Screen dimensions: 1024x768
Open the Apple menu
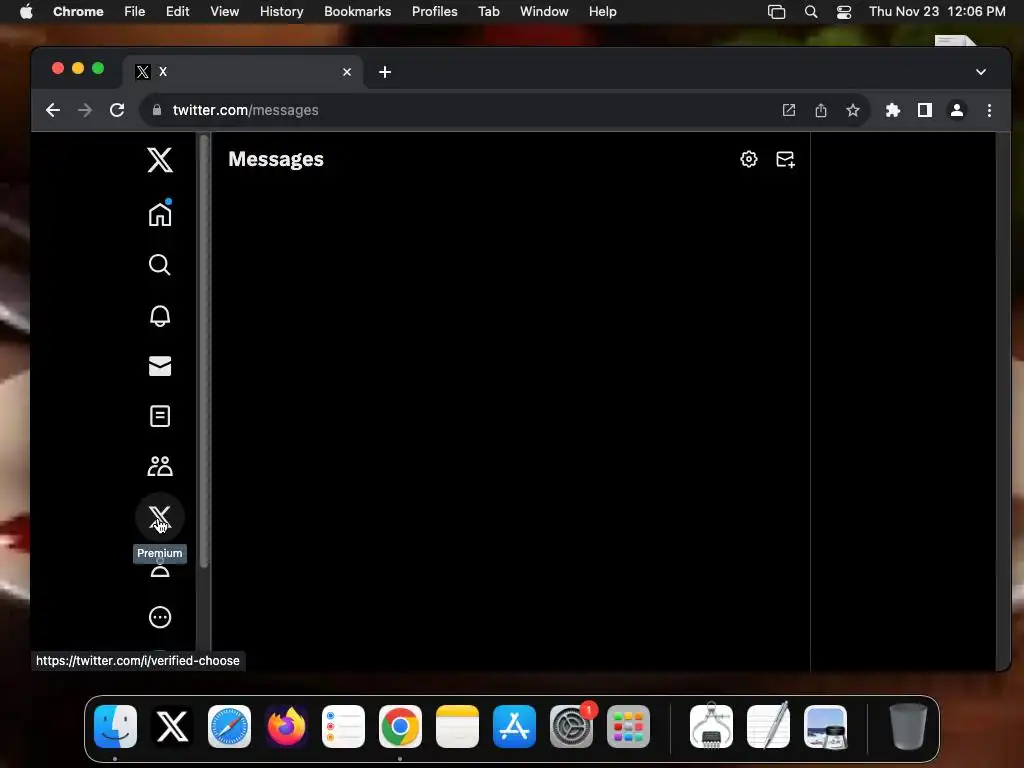click(x=26, y=11)
